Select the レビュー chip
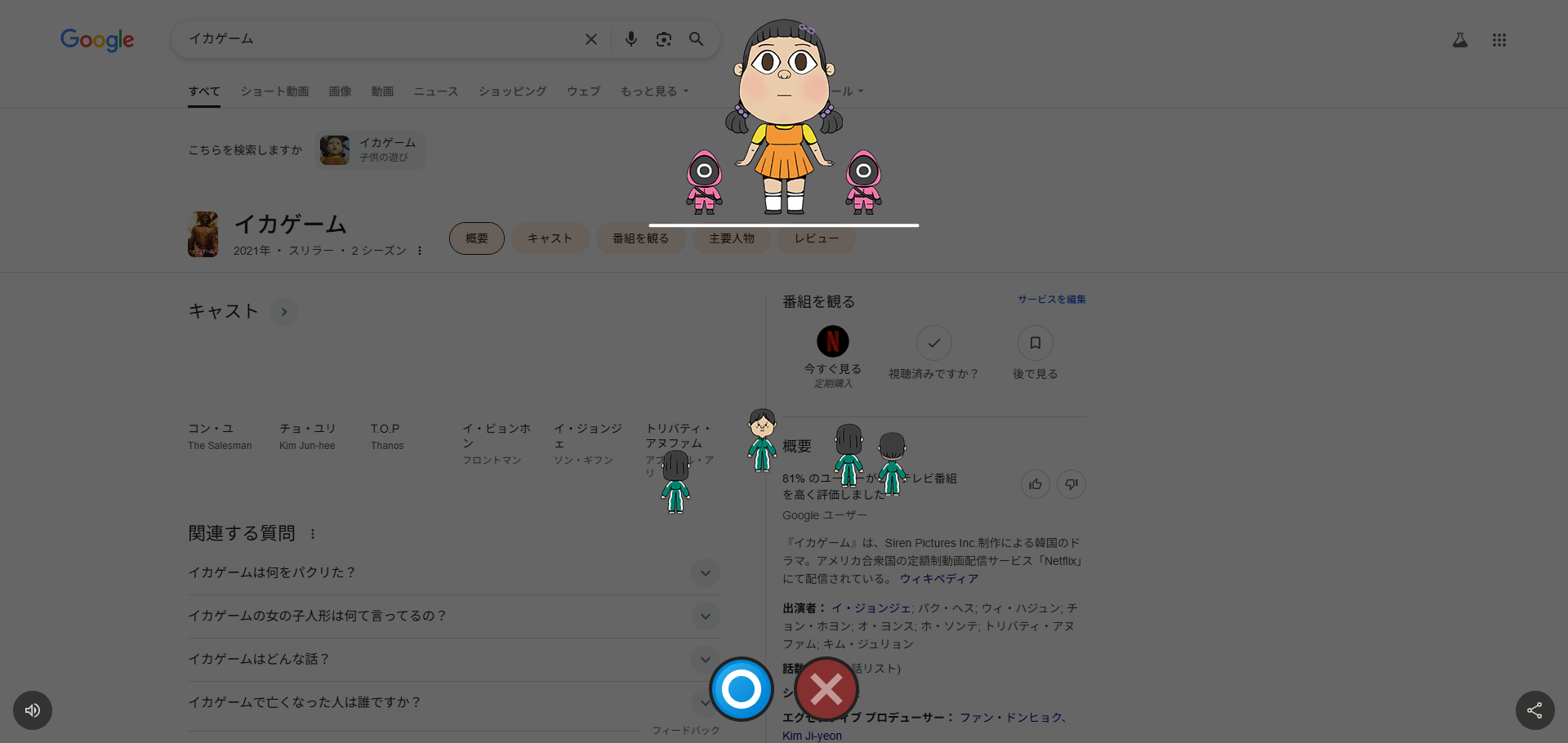Viewport: 1568px width, 743px height. coord(817,238)
